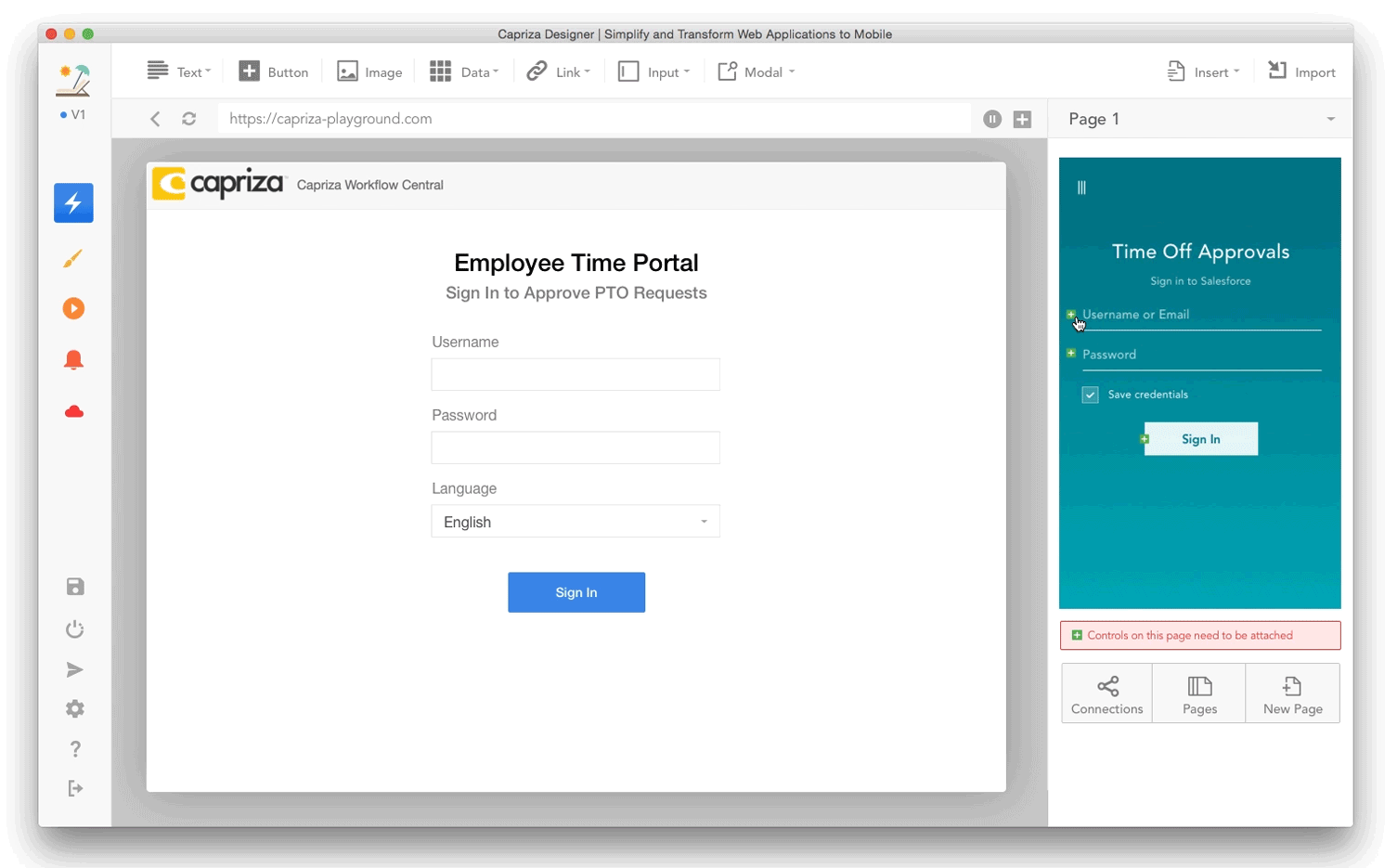Click the beach umbrella app logo
Image resolution: width=1397 pixels, height=868 pixels.
[73, 81]
